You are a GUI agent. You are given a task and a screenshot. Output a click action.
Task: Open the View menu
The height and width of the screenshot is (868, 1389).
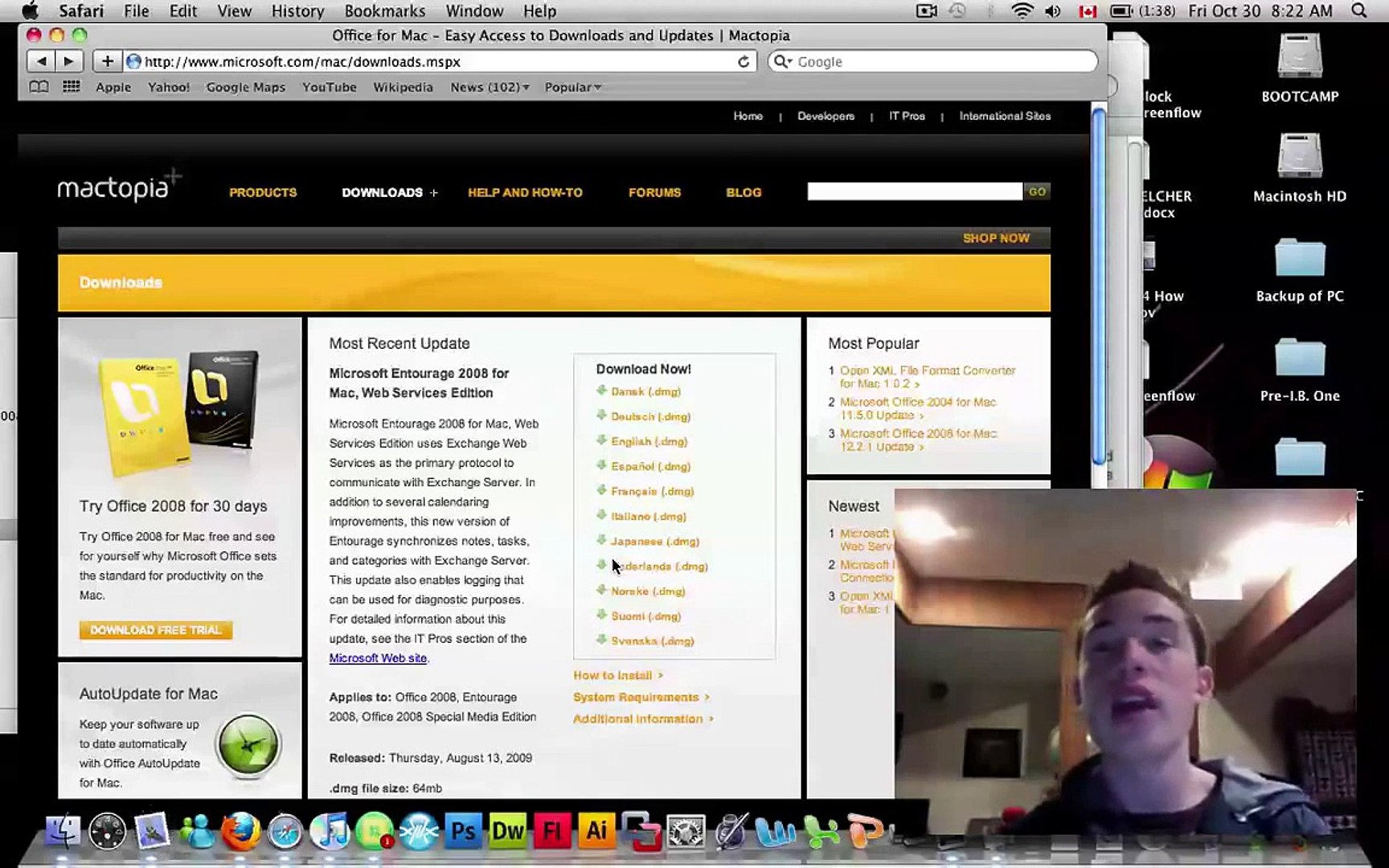click(x=234, y=11)
